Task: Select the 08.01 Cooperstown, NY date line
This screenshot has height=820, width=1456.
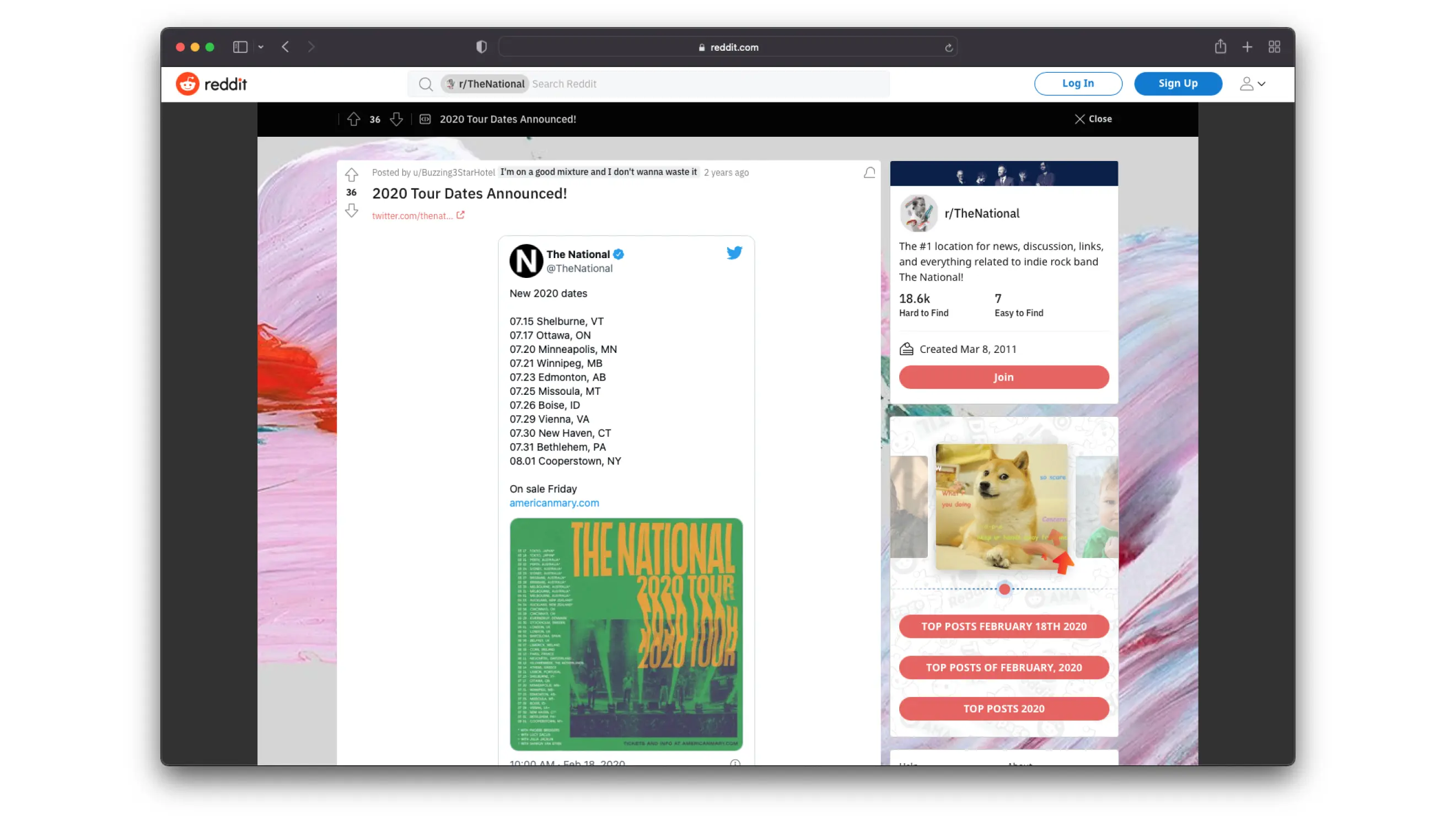Action: coord(565,461)
